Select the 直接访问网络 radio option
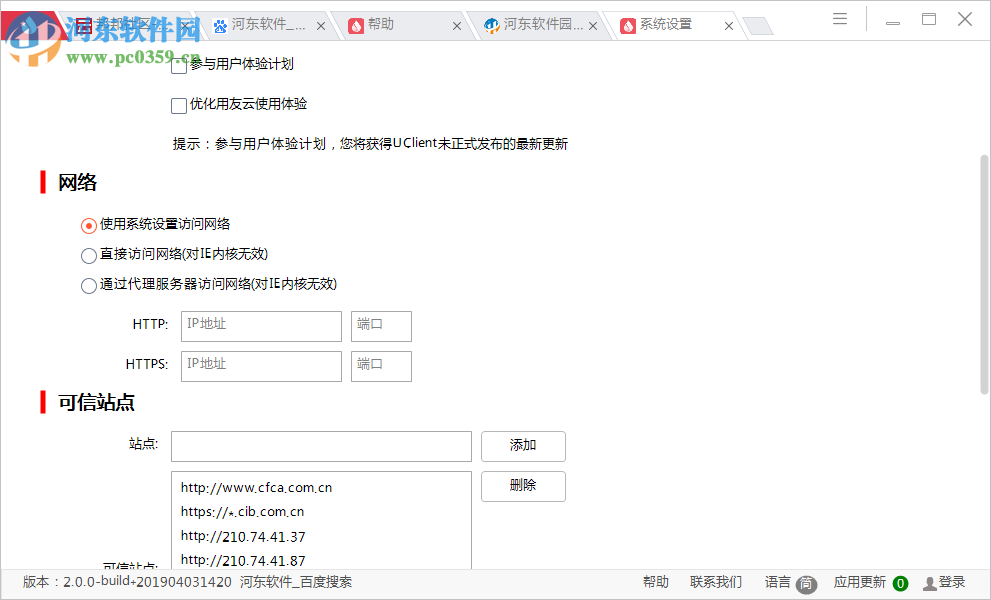 pyautogui.click(x=88, y=255)
